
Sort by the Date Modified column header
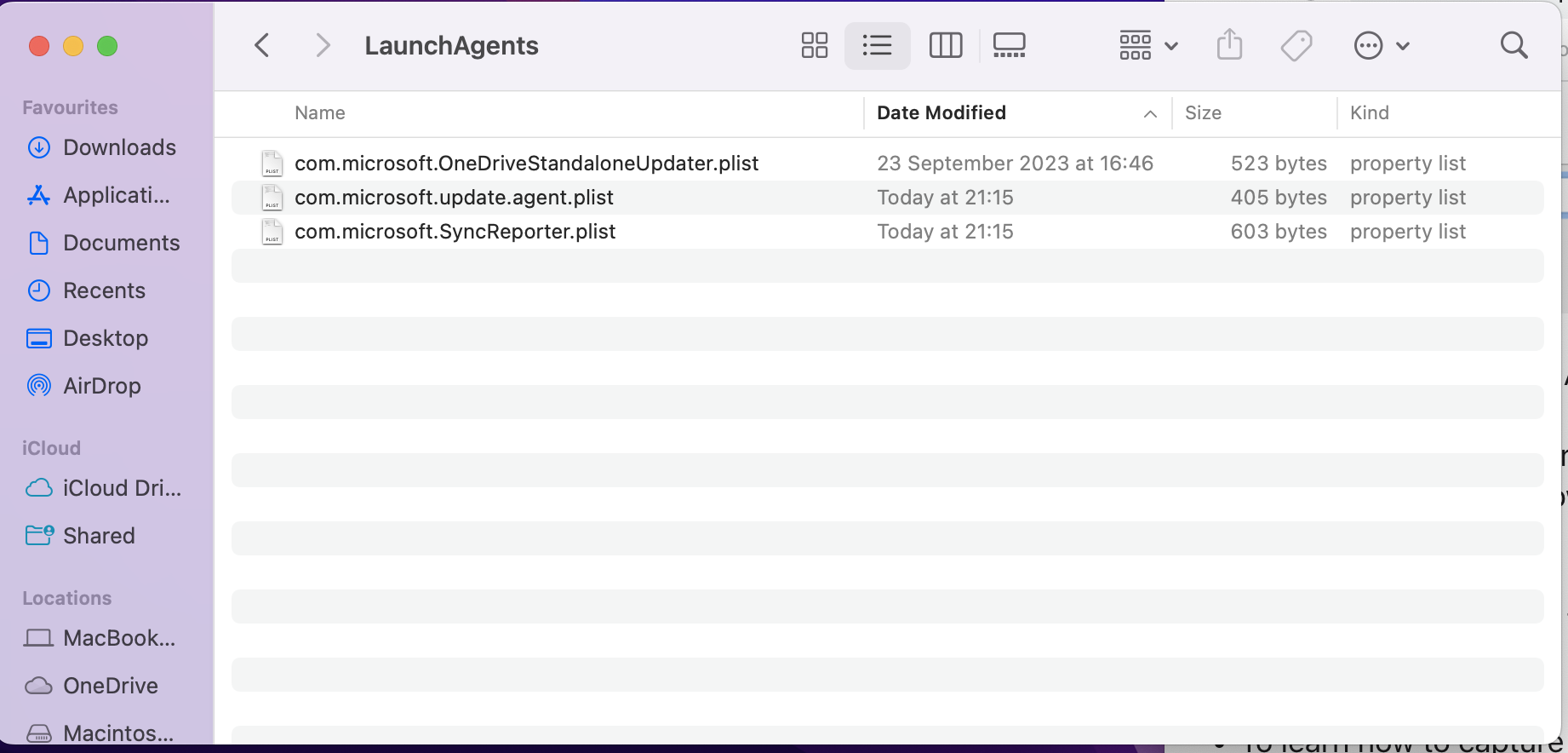click(941, 113)
